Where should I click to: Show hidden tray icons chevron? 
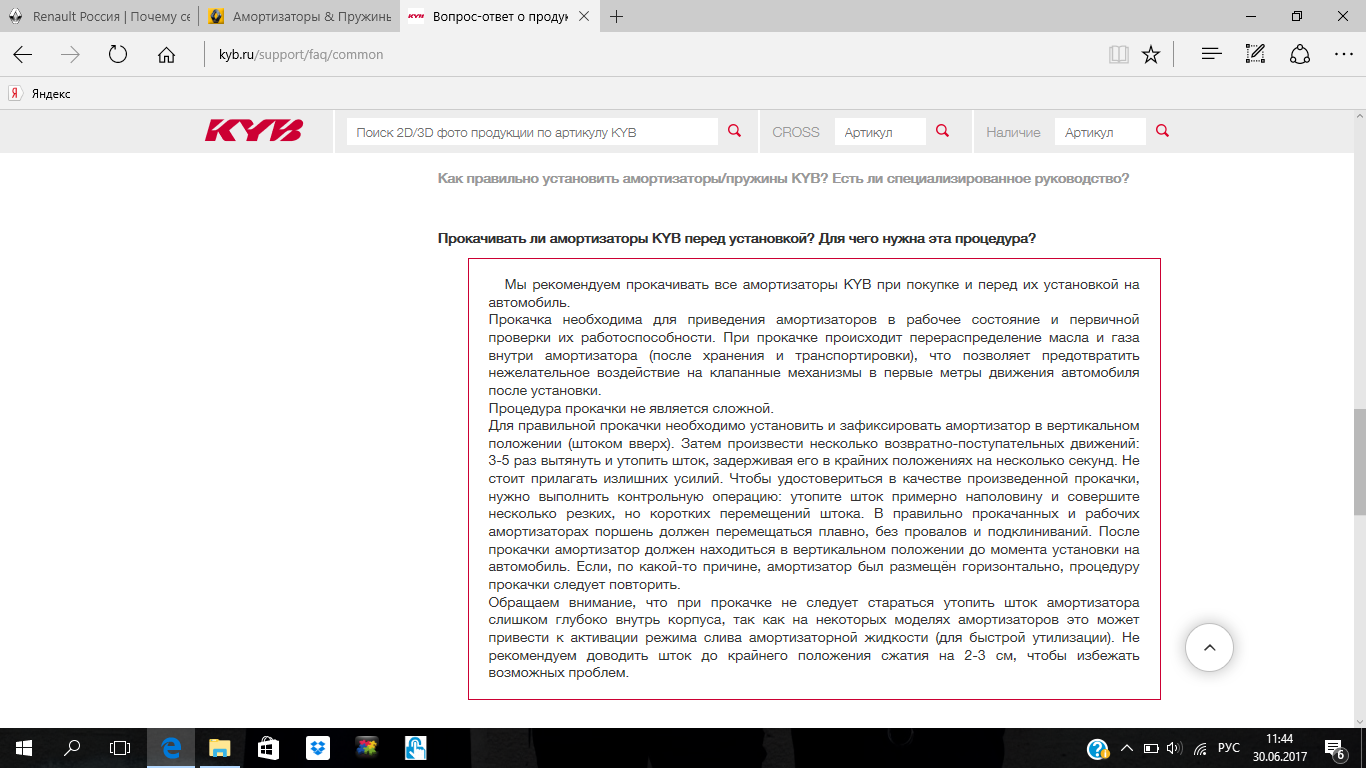[1126, 748]
